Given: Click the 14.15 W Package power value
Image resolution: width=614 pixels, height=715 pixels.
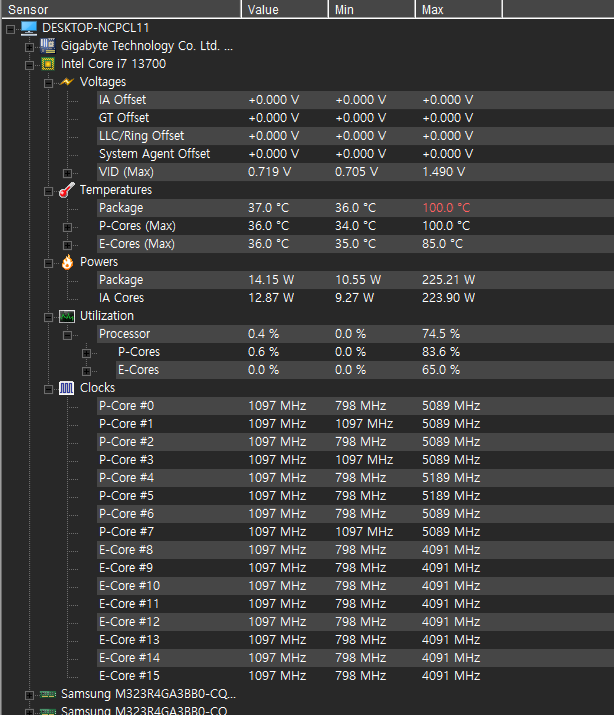Looking at the screenshot, I should [x=271, y=280].
